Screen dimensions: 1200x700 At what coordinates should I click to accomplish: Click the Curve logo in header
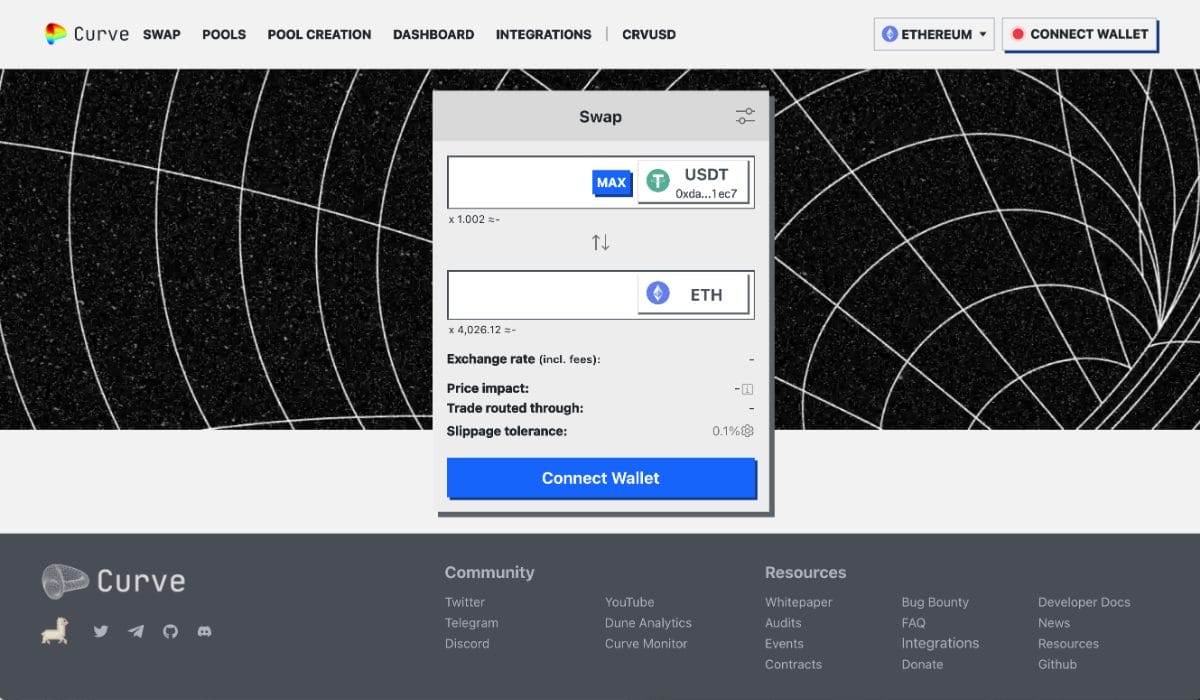tap(87, 34)
